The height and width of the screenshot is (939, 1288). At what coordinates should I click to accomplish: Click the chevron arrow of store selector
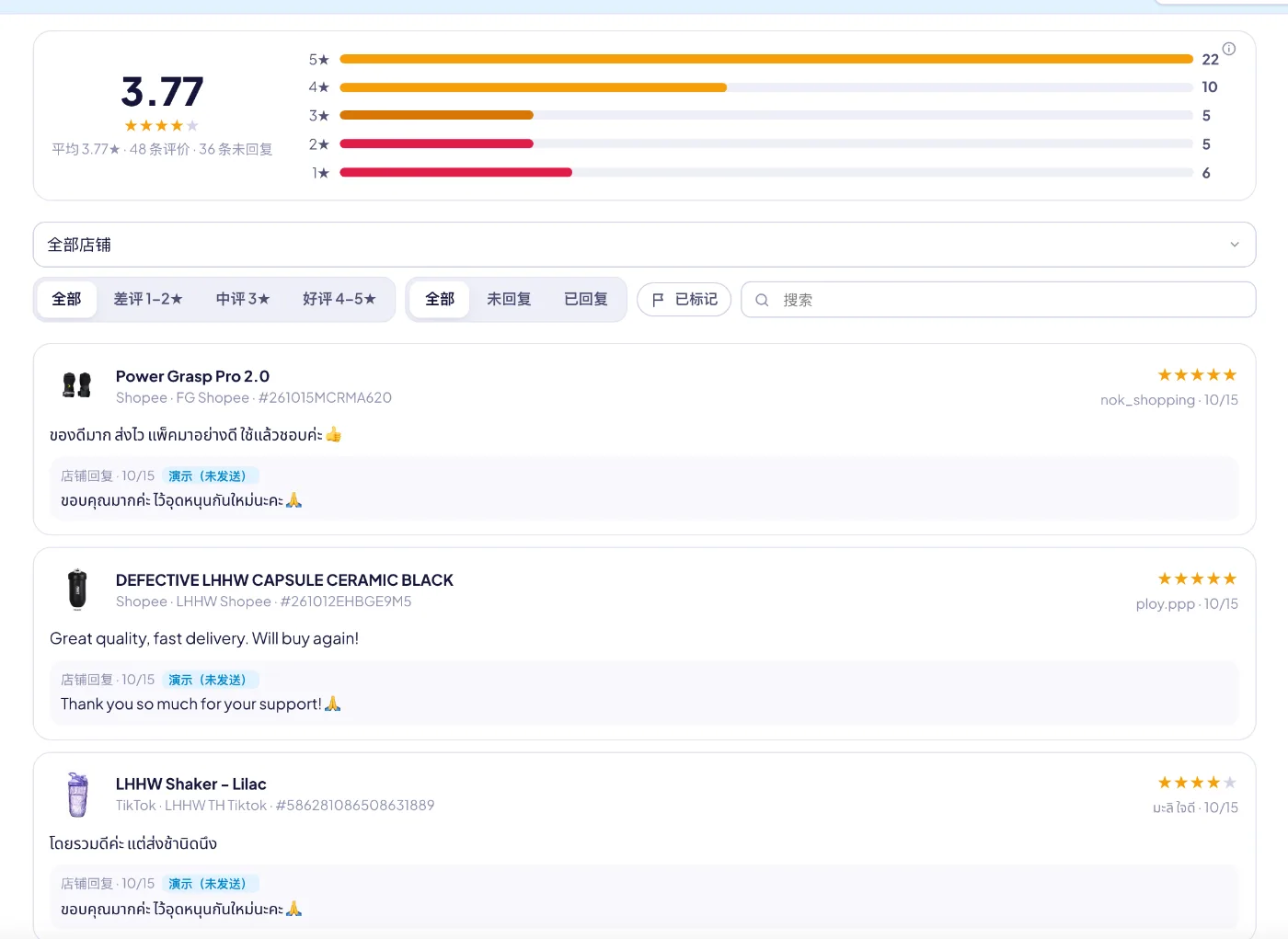[1235, 245]
